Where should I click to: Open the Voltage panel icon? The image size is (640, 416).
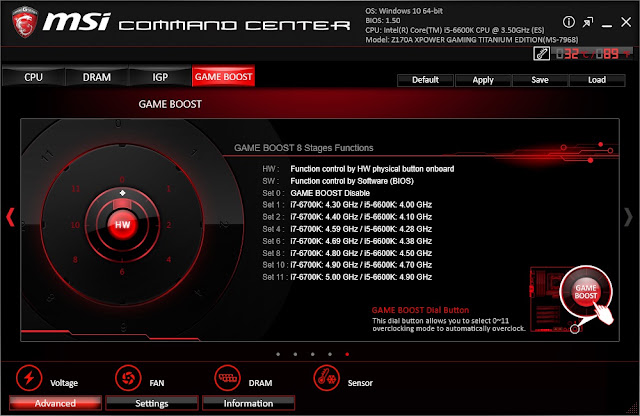point(29,378)
